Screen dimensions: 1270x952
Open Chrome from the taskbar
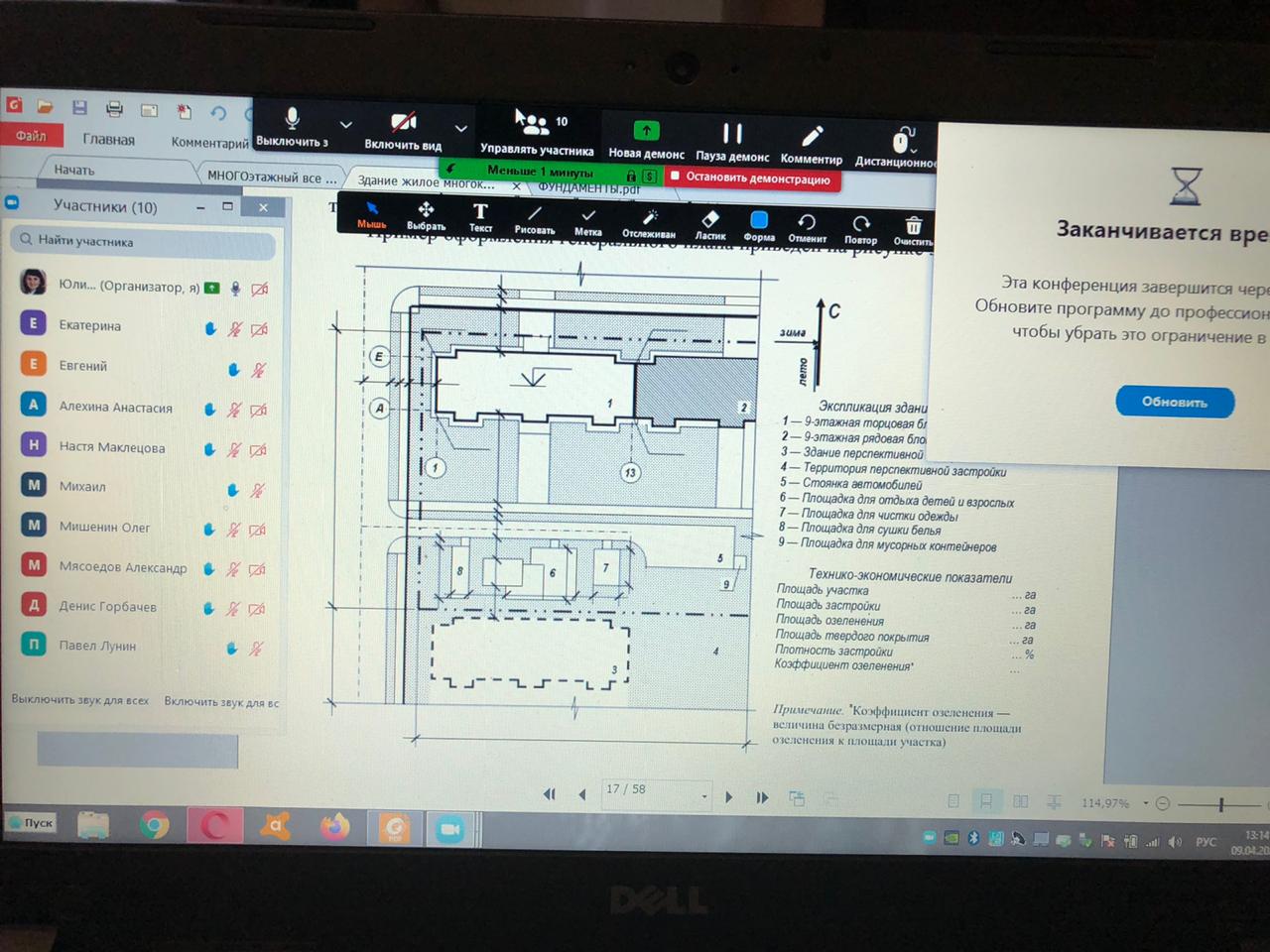[154, 825]
